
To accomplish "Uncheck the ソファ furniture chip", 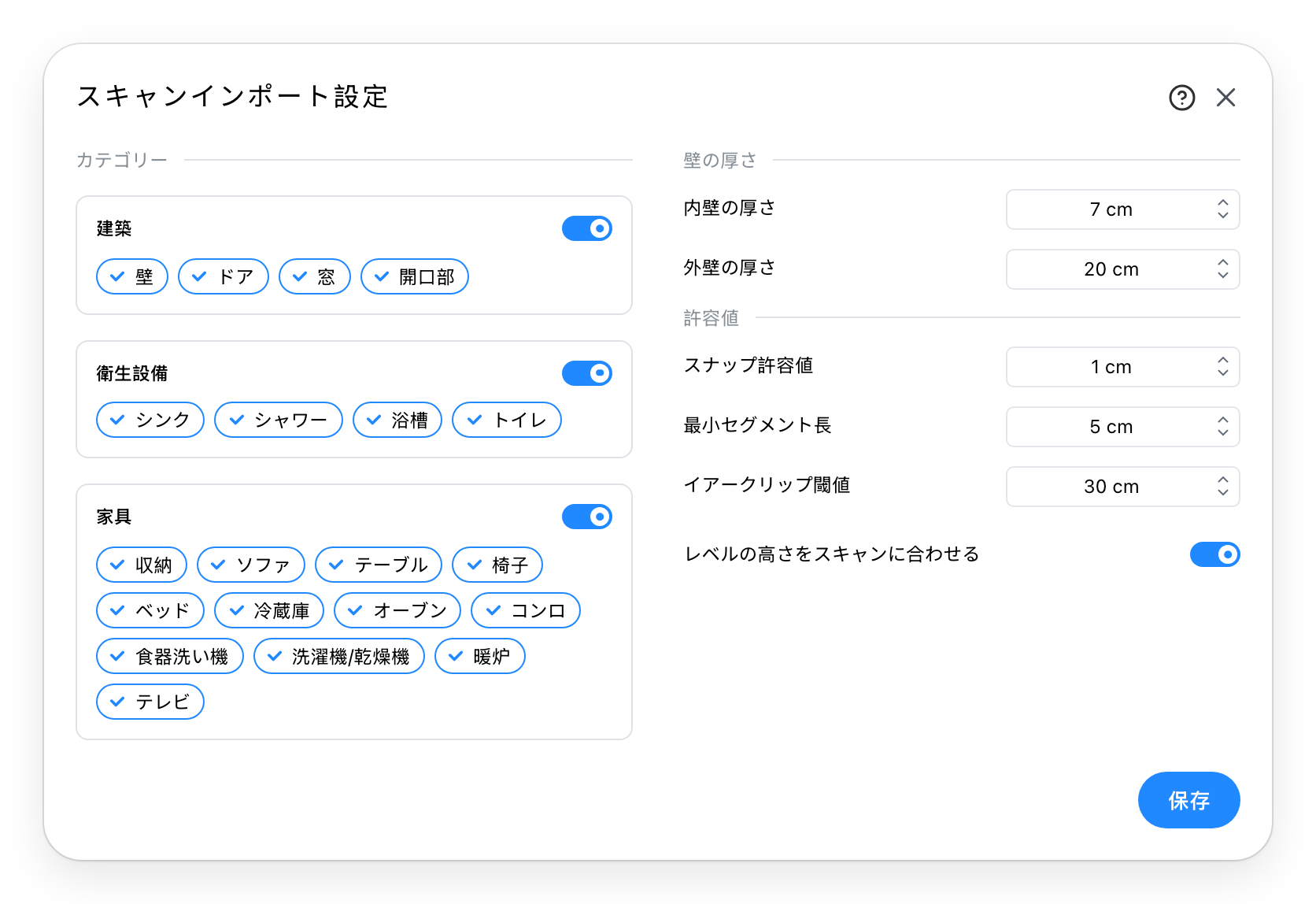I will (x=251, y=565).
